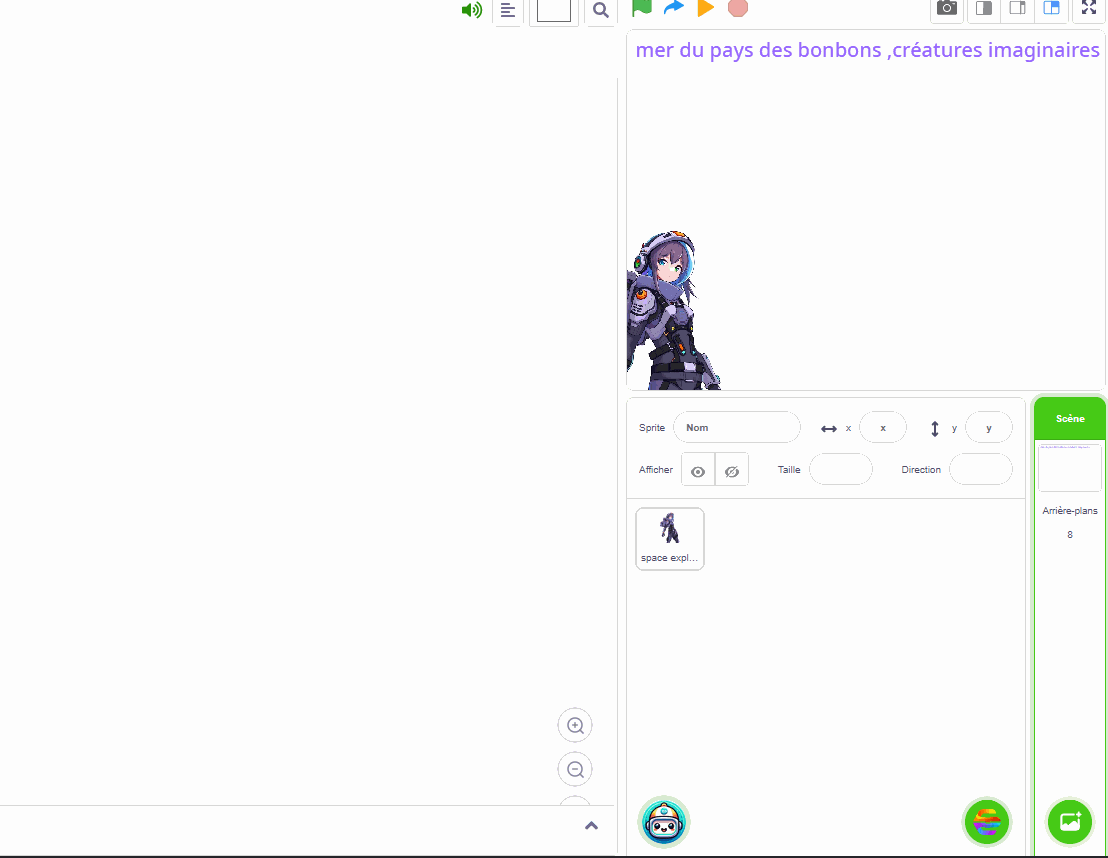Click the sprite Nom input field
Viewport: 1108px width, 858px height.
pos(737,427)
